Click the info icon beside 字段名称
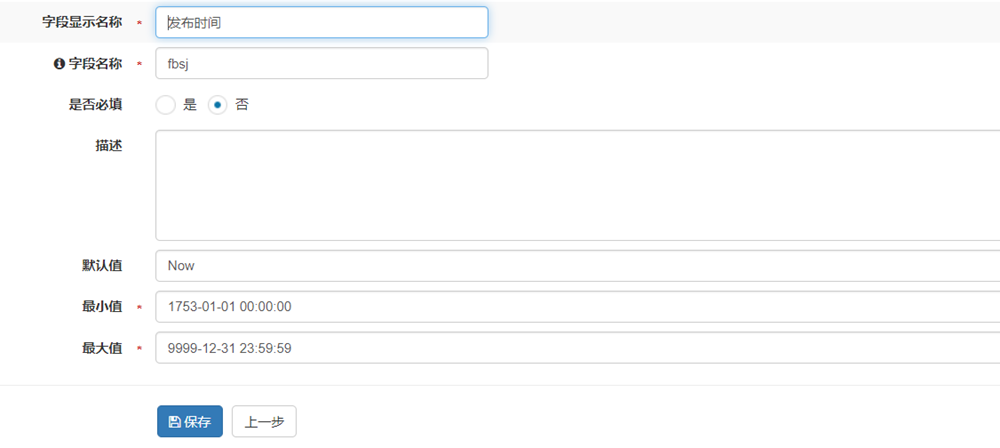This screenshot has width=1000, height=448. 59,64
